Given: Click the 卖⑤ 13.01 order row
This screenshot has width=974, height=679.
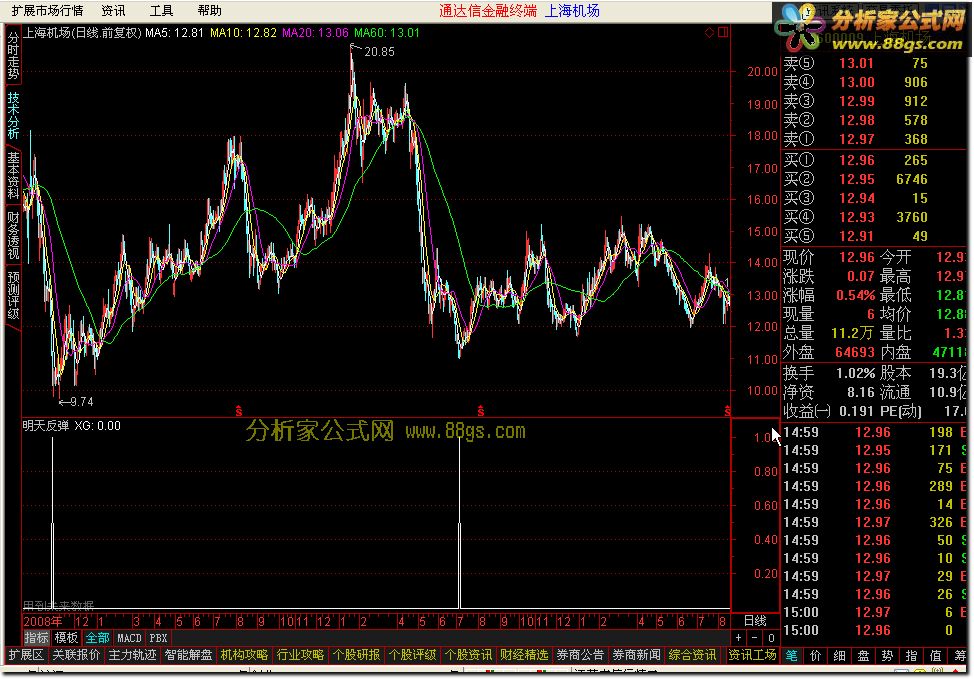Looking at the screenshot, I should [x=873, y=63].
